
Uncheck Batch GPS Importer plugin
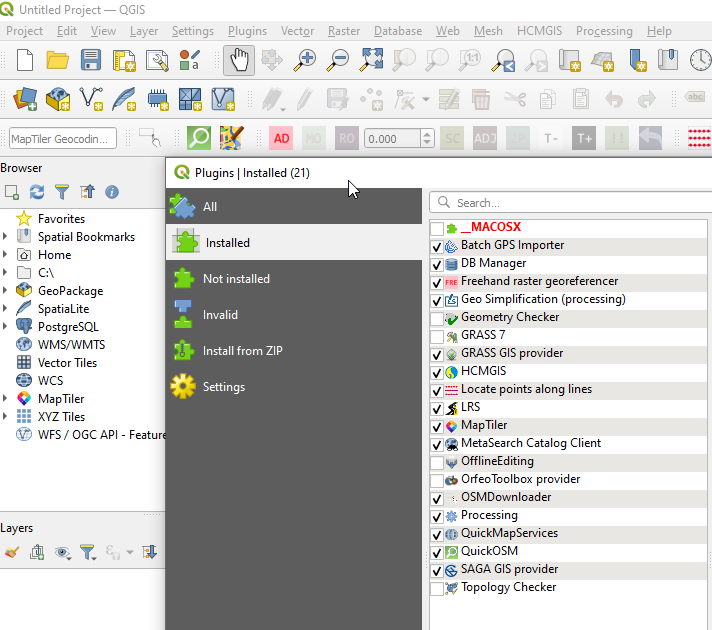437,247
